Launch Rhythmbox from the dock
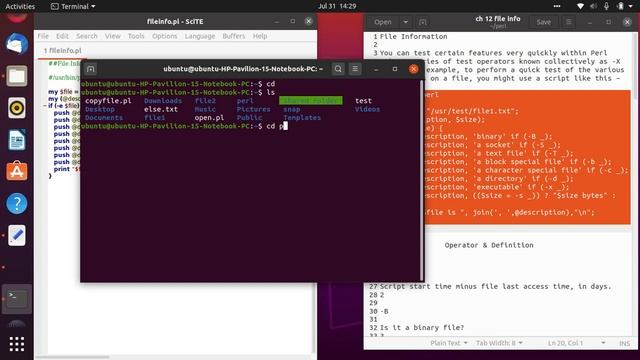 (17, 108)
